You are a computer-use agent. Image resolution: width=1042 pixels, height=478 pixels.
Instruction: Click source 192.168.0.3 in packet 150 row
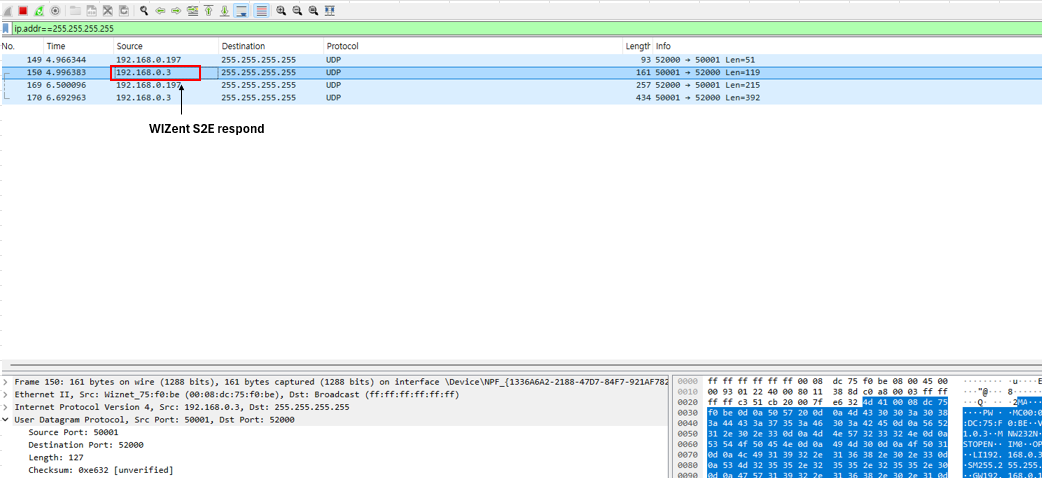143,72
